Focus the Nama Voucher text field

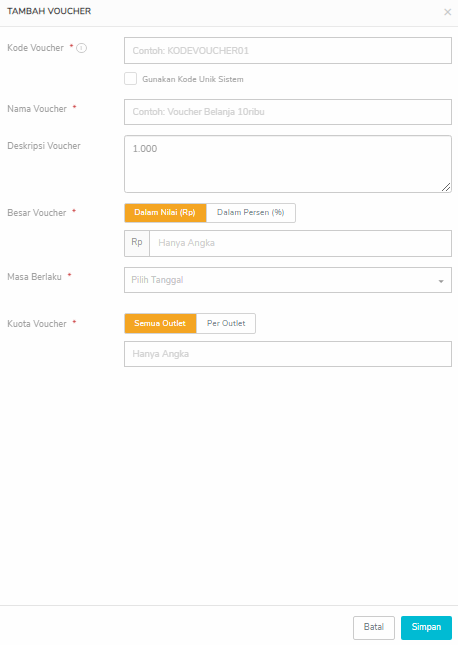pyautogui.click(x=288, y=112)
